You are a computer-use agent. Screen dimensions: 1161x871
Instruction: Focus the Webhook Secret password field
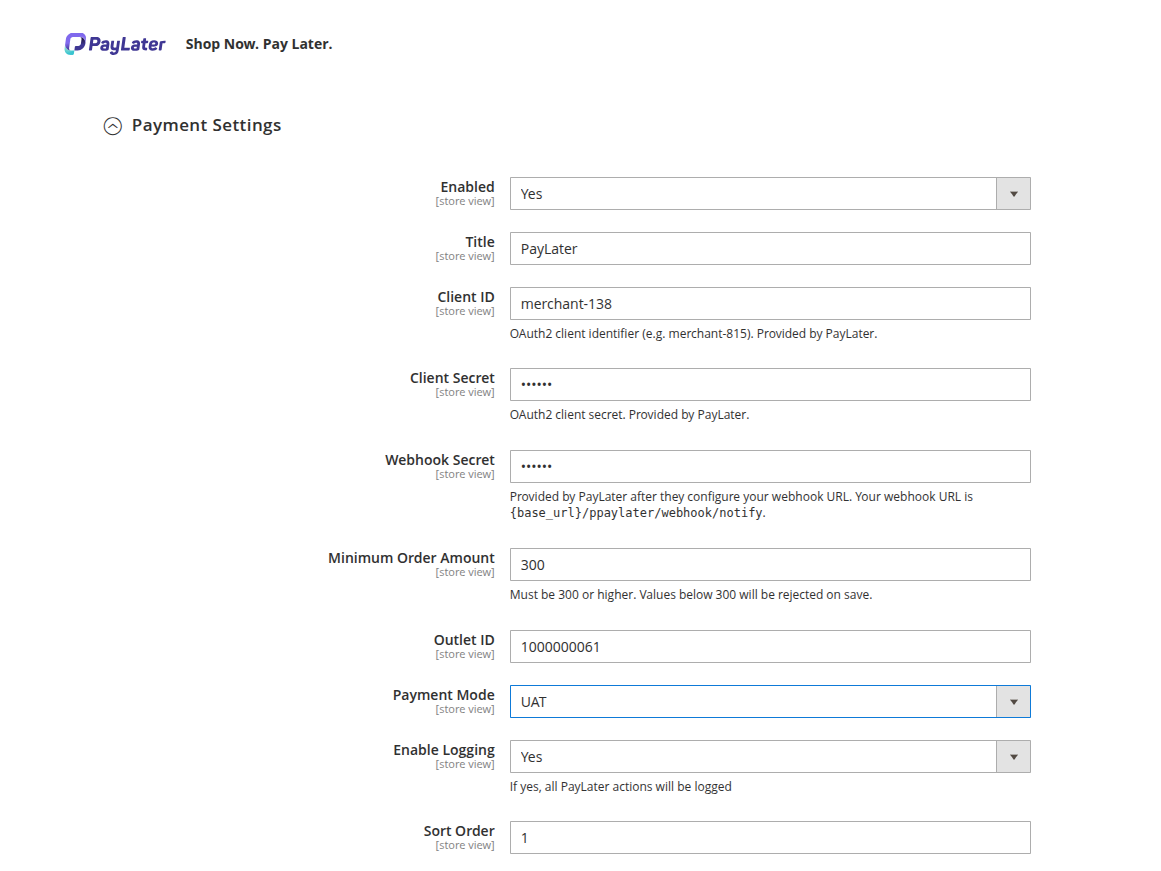pos(770,467)
